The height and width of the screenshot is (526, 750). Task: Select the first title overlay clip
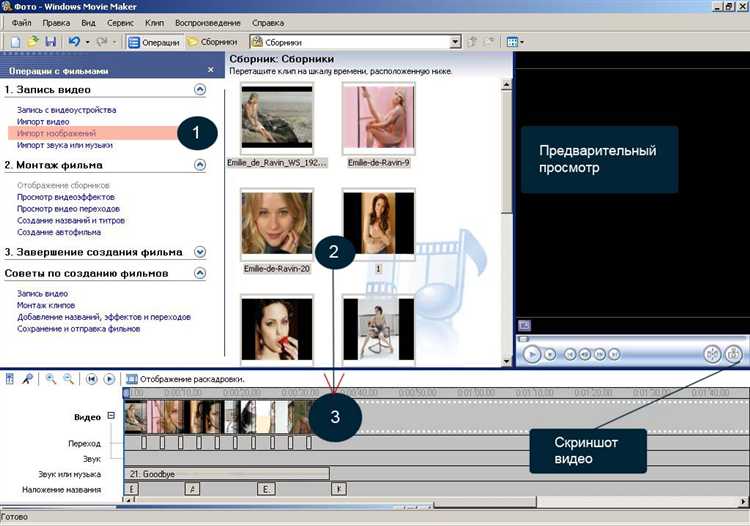[x=131, y=489]
